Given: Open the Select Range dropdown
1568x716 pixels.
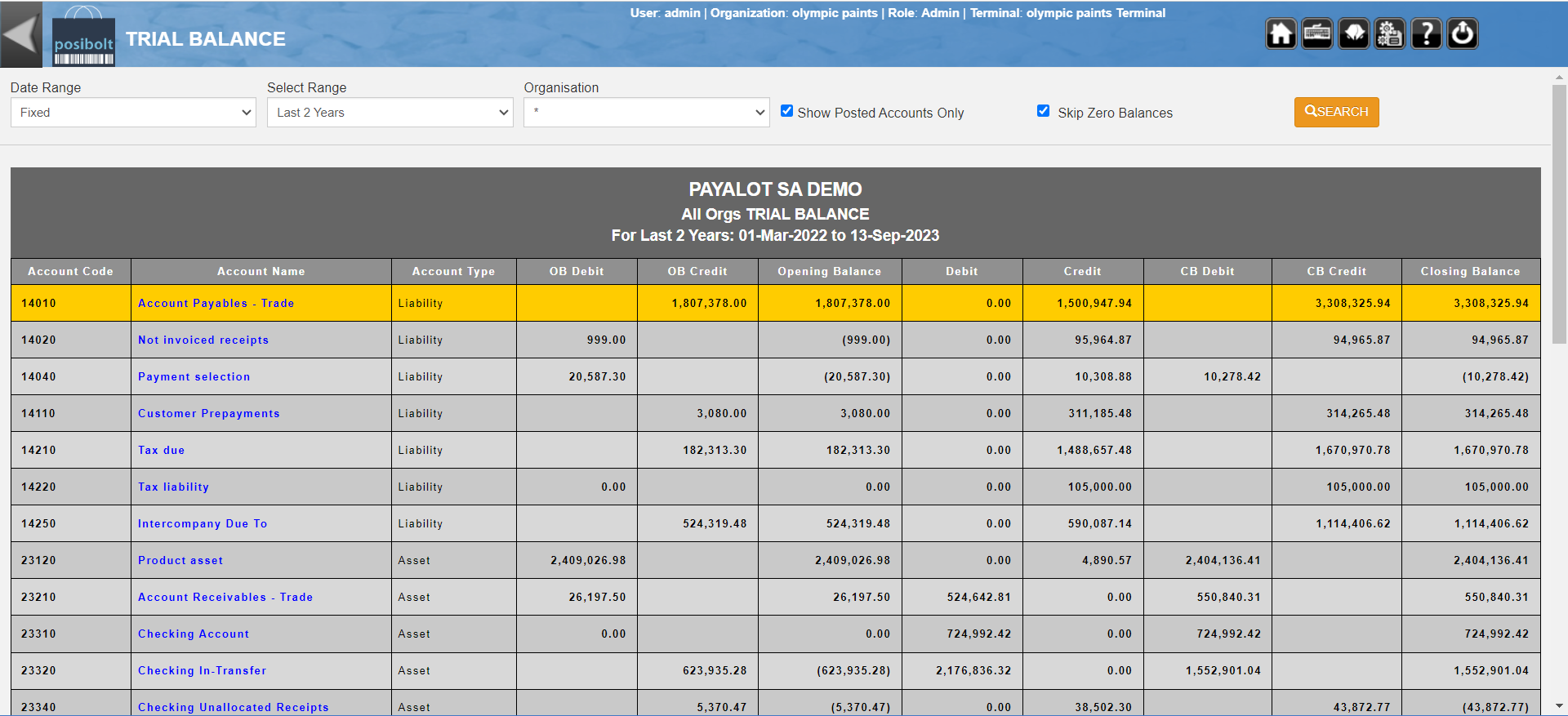Looking at the screenshot, I should pyautogui.click(x=390, y=113).
